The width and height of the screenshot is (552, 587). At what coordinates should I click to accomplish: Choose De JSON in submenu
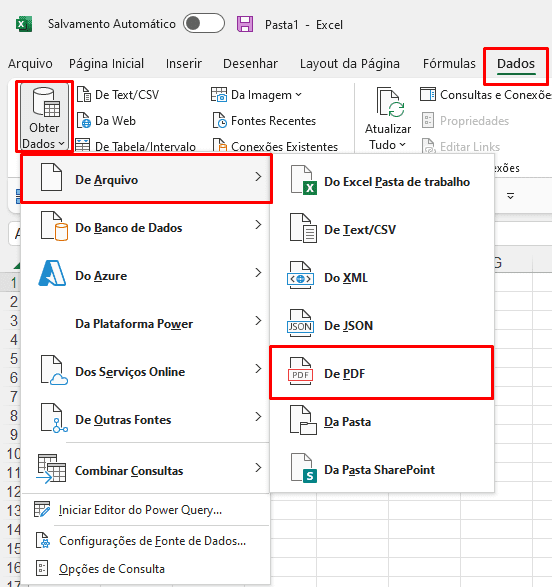[382, 325]
